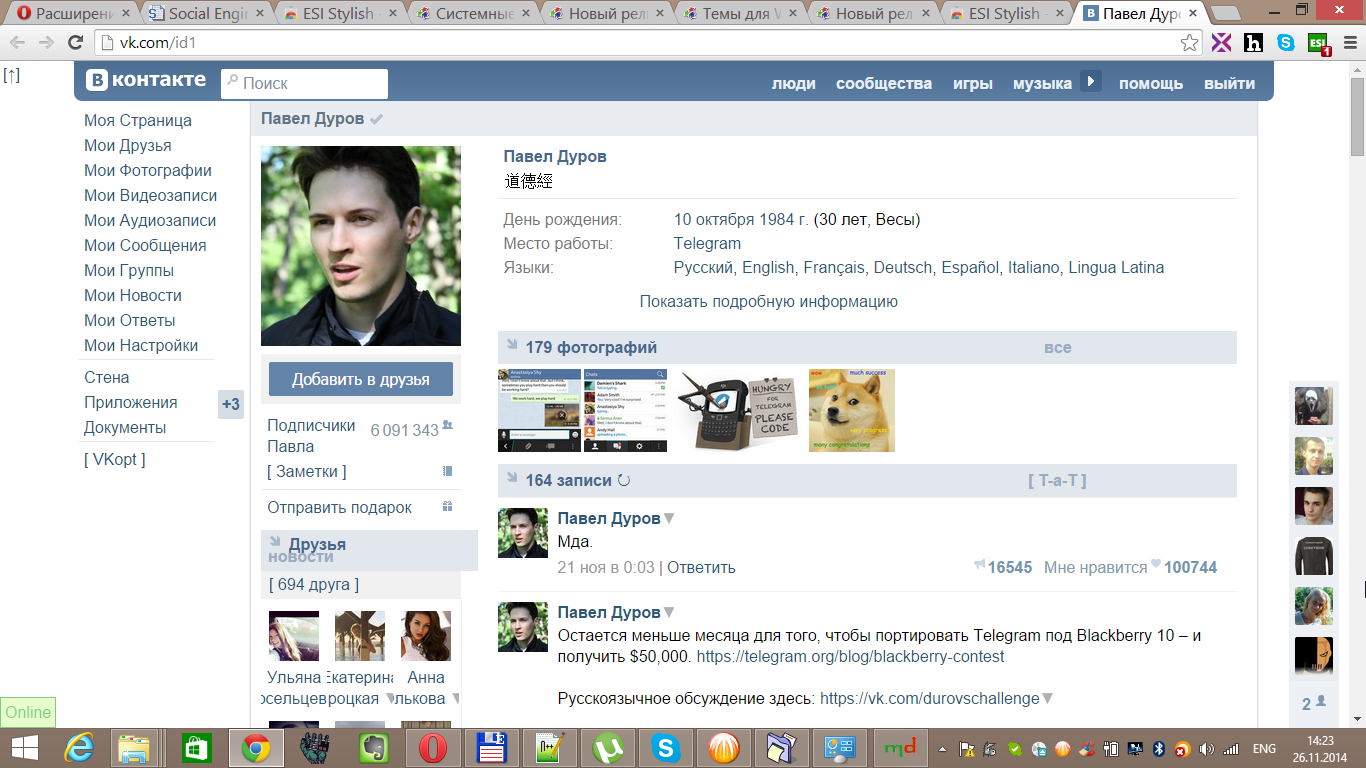Click the arrow icon before Друзья
The height and width of the screenshot is (768, 1366).
click(x=274, y=541)
